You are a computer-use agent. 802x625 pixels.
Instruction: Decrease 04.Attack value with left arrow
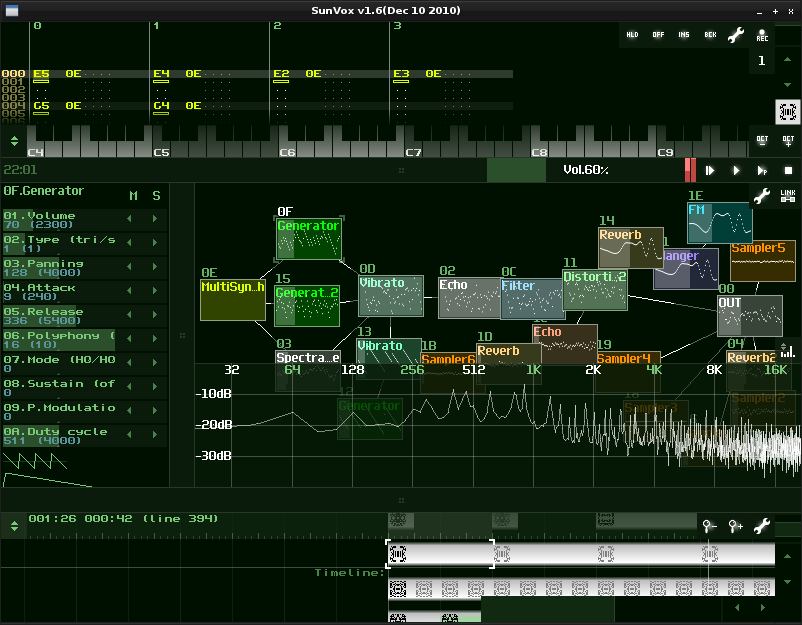129,291
